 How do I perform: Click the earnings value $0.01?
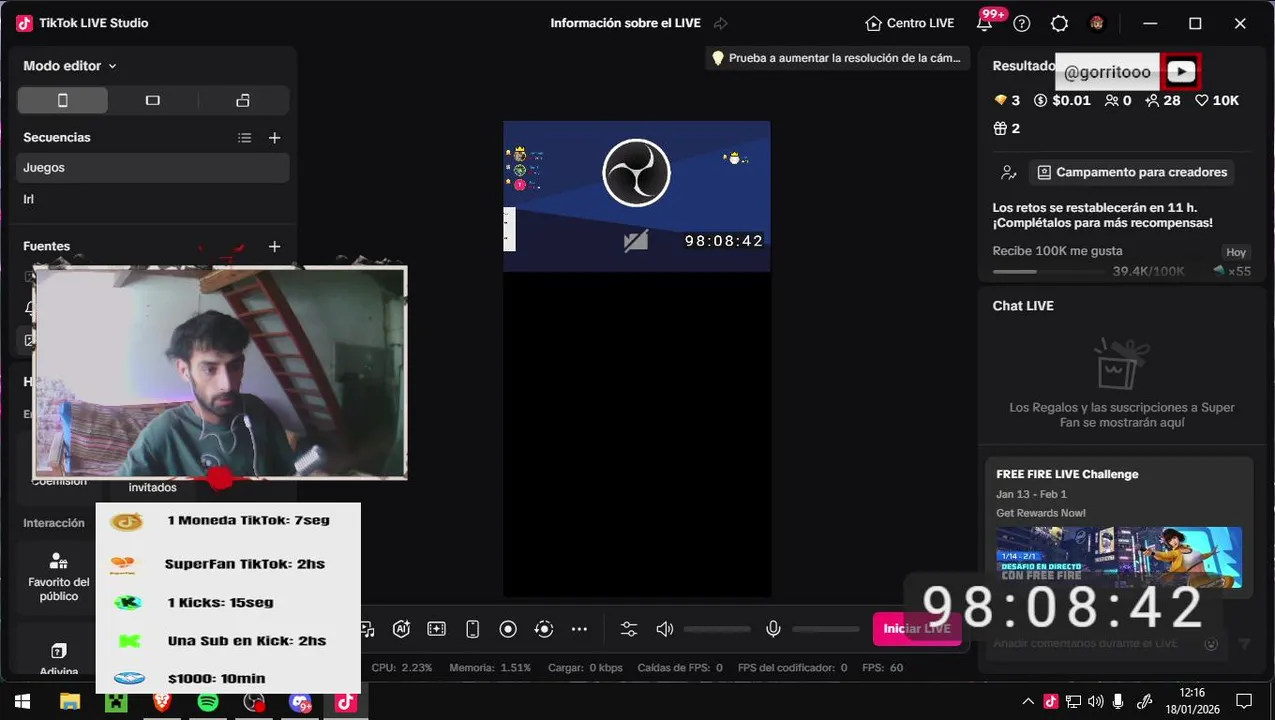1062,100
